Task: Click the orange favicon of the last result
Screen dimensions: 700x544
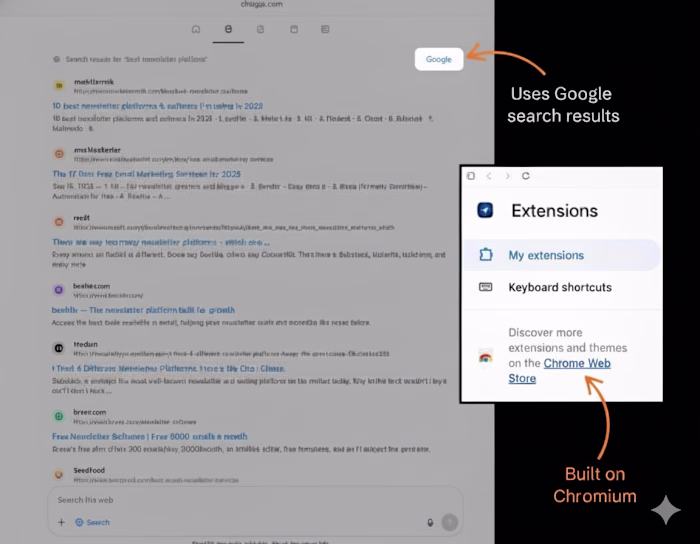Action: click(58, 474)
